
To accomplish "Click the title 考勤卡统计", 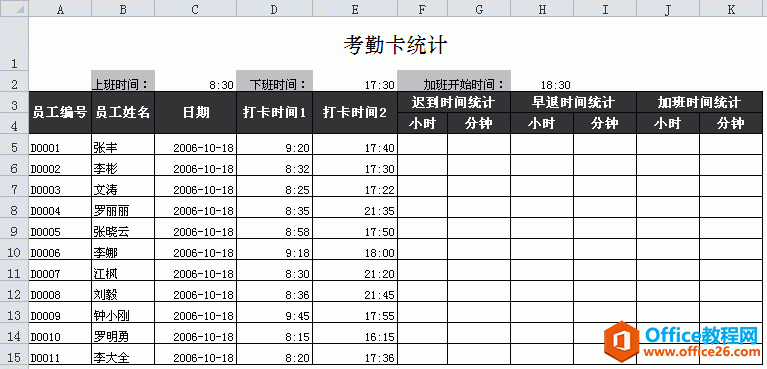I will click(395, 45).
